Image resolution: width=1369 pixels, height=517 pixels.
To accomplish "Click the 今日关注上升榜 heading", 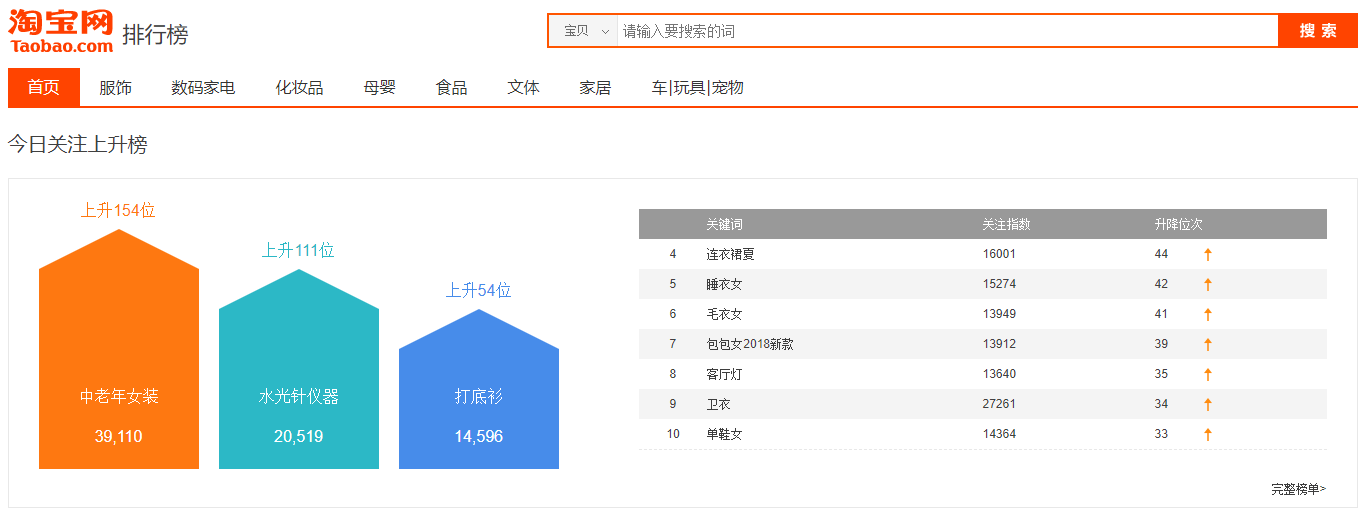I will click(x=78, y=144).
